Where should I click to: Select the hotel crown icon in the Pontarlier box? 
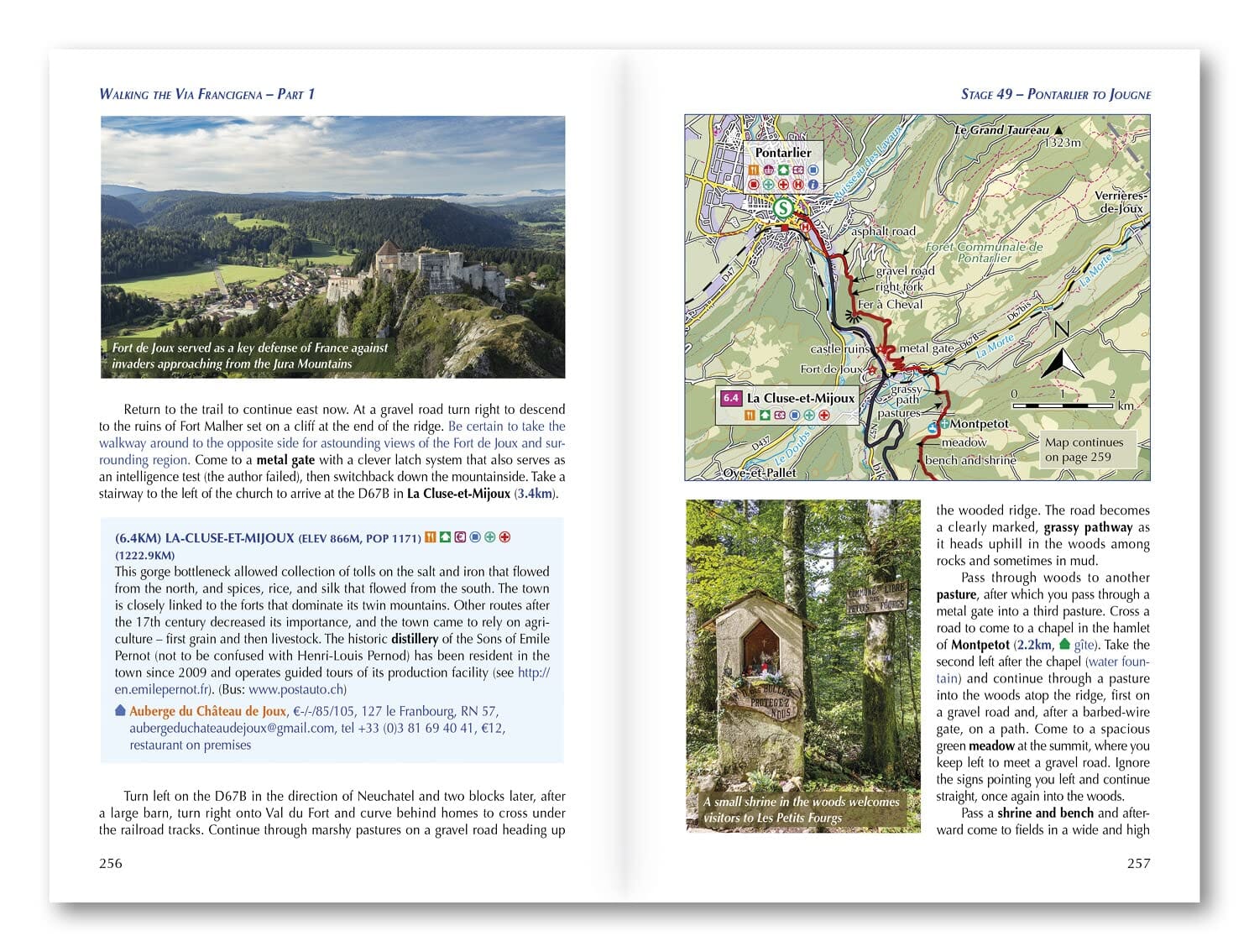coord(768,170)
